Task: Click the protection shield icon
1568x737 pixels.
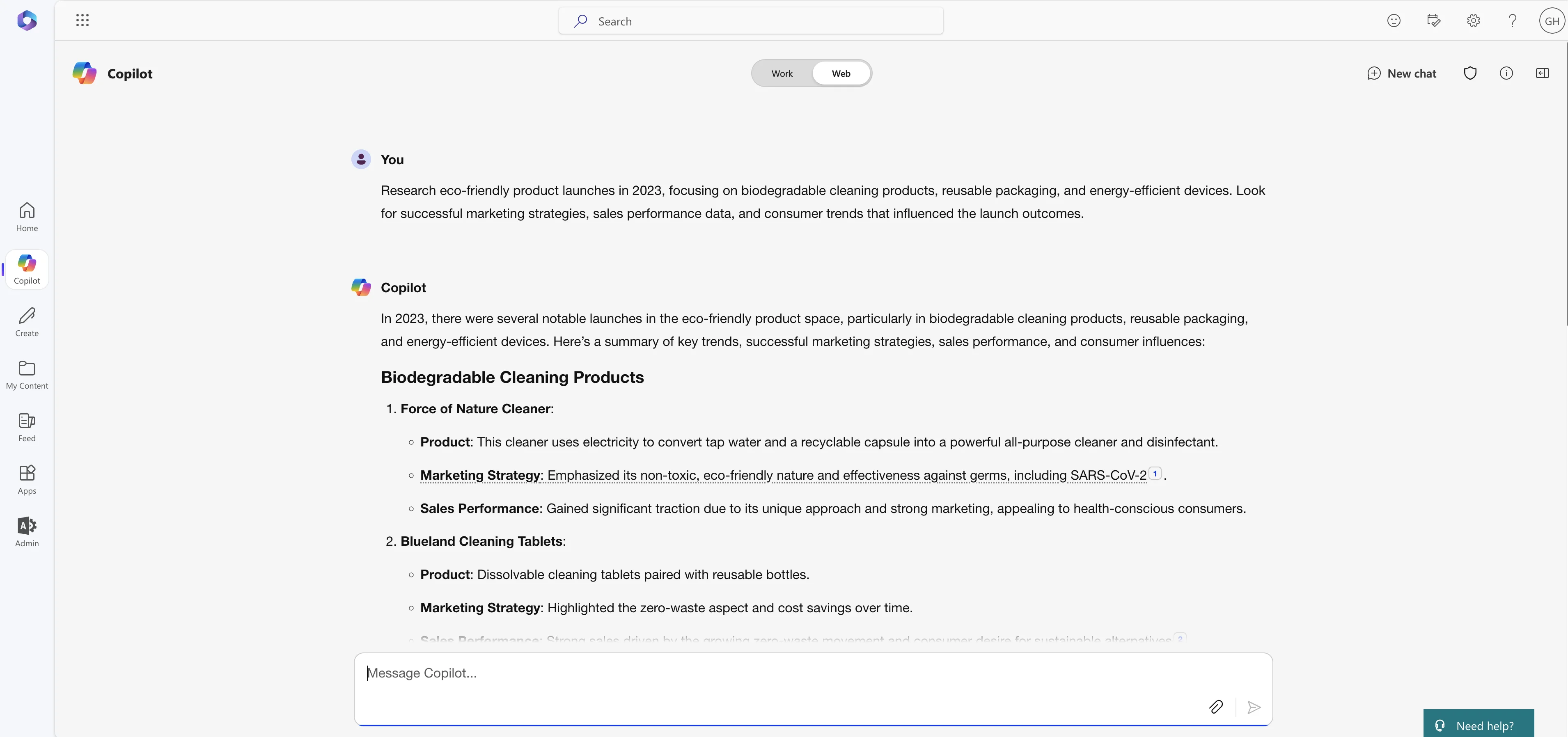Action: [1470, 73]
